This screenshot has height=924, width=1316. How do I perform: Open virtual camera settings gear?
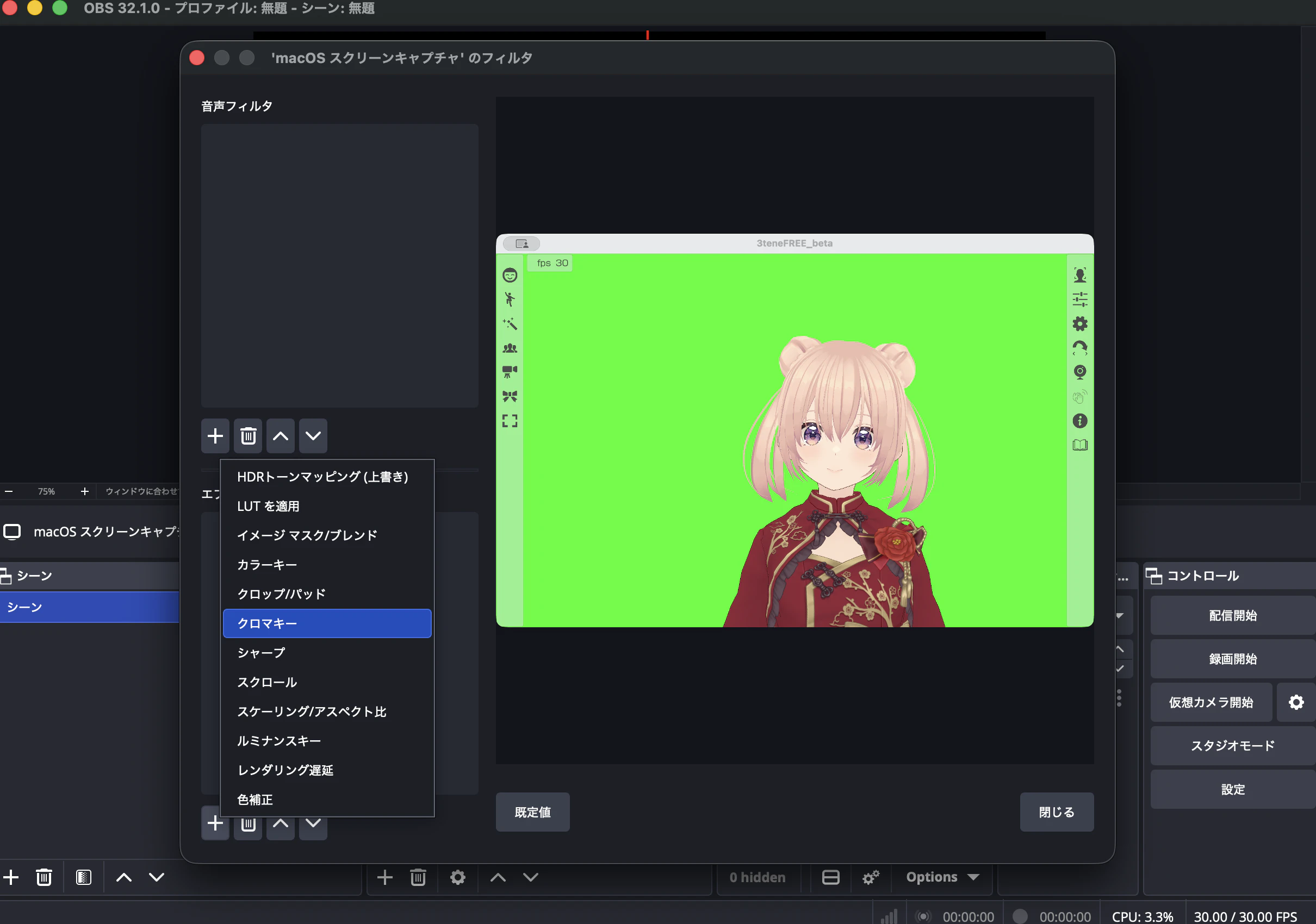tap(1296, 702)
